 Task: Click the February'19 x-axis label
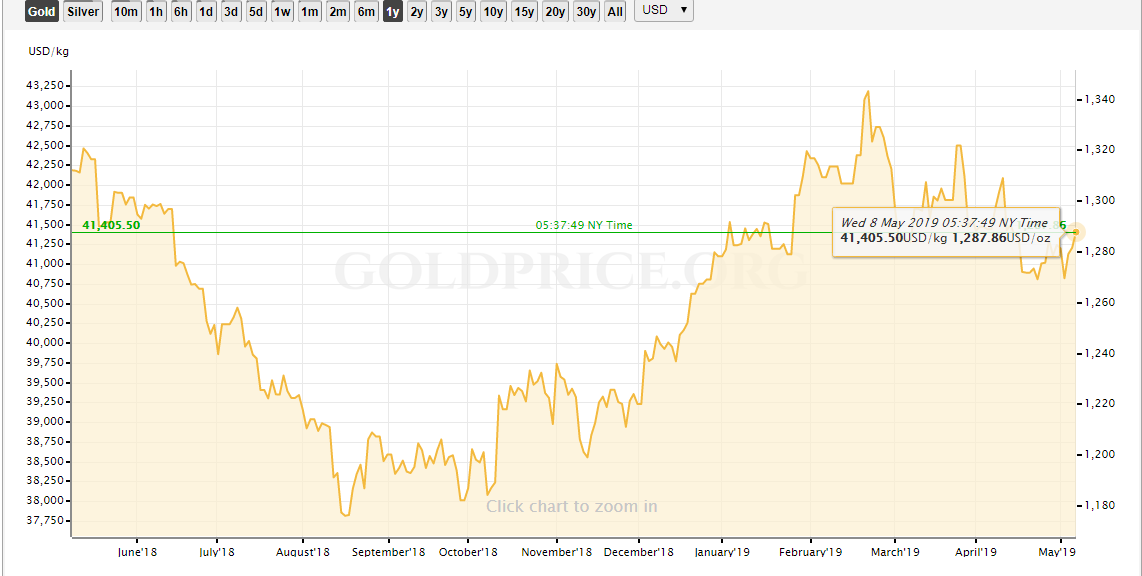[x=811, y=553]
